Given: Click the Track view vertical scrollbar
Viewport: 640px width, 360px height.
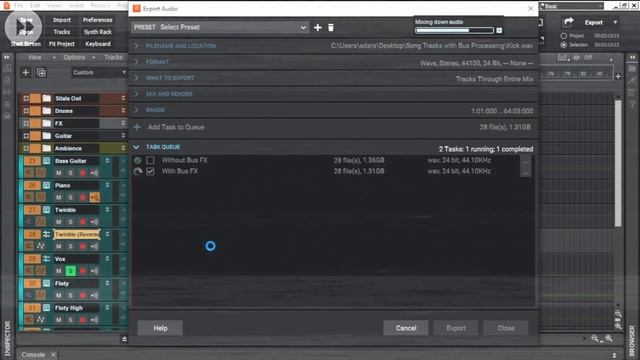Looking at the screenshot, I should (x=618, y=163).
